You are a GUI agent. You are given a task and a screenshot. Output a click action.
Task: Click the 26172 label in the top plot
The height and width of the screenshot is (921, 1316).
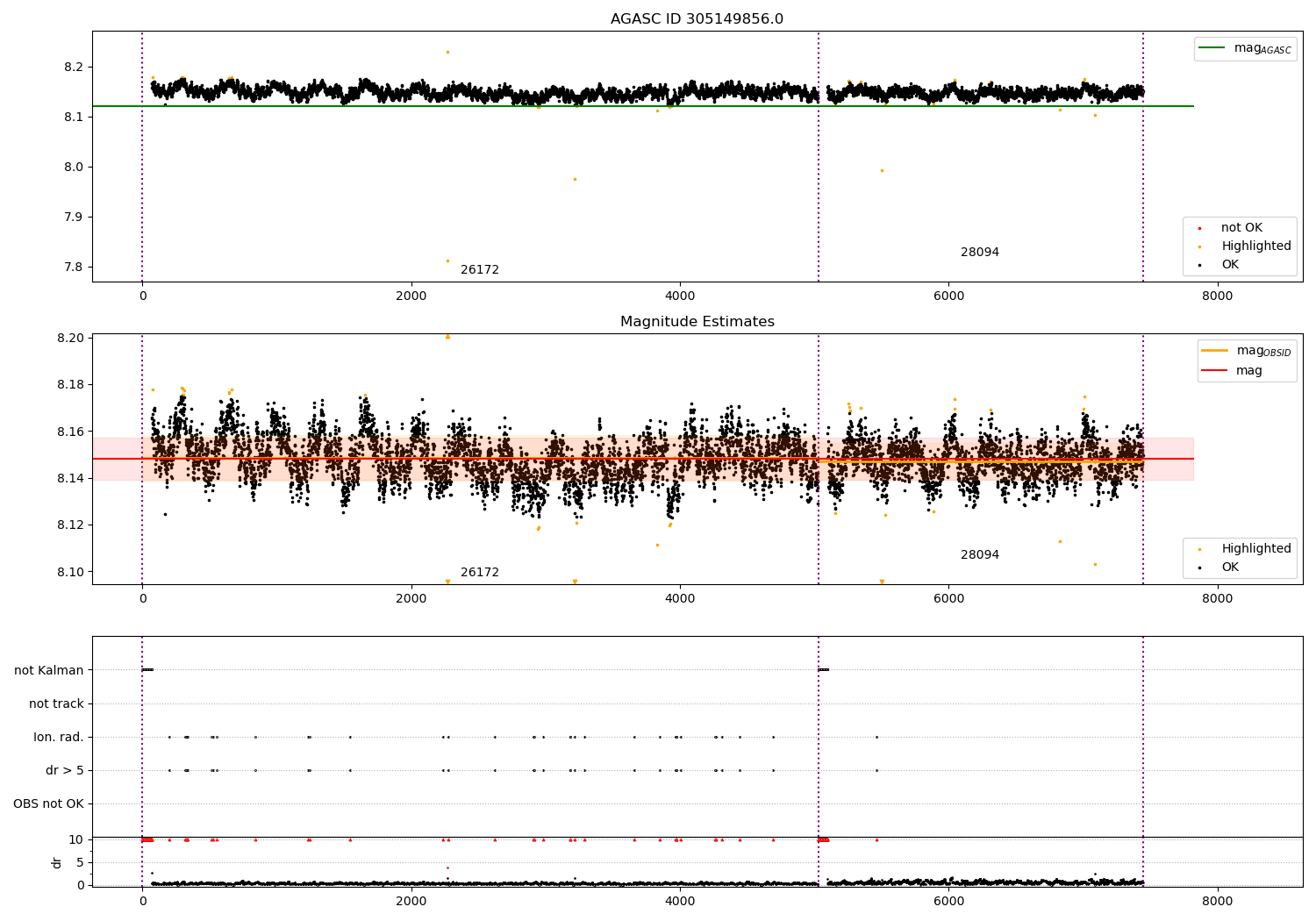point(480,270)
